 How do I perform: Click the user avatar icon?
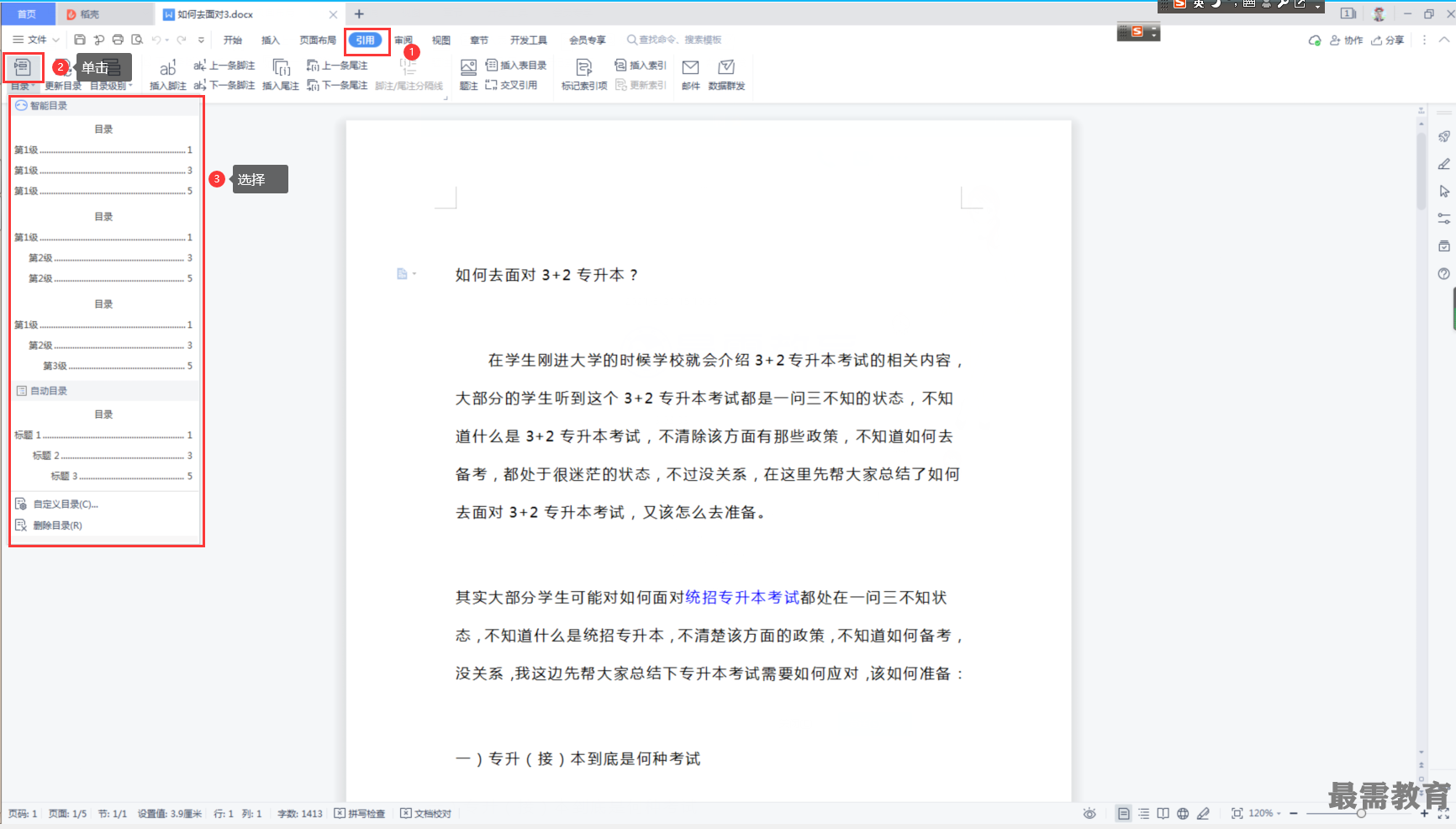click(x=1379, y=13)
